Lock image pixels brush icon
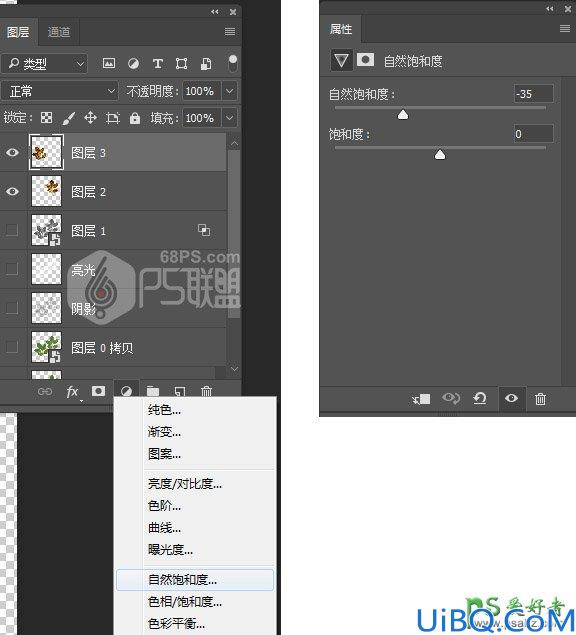 click(69, 118)
